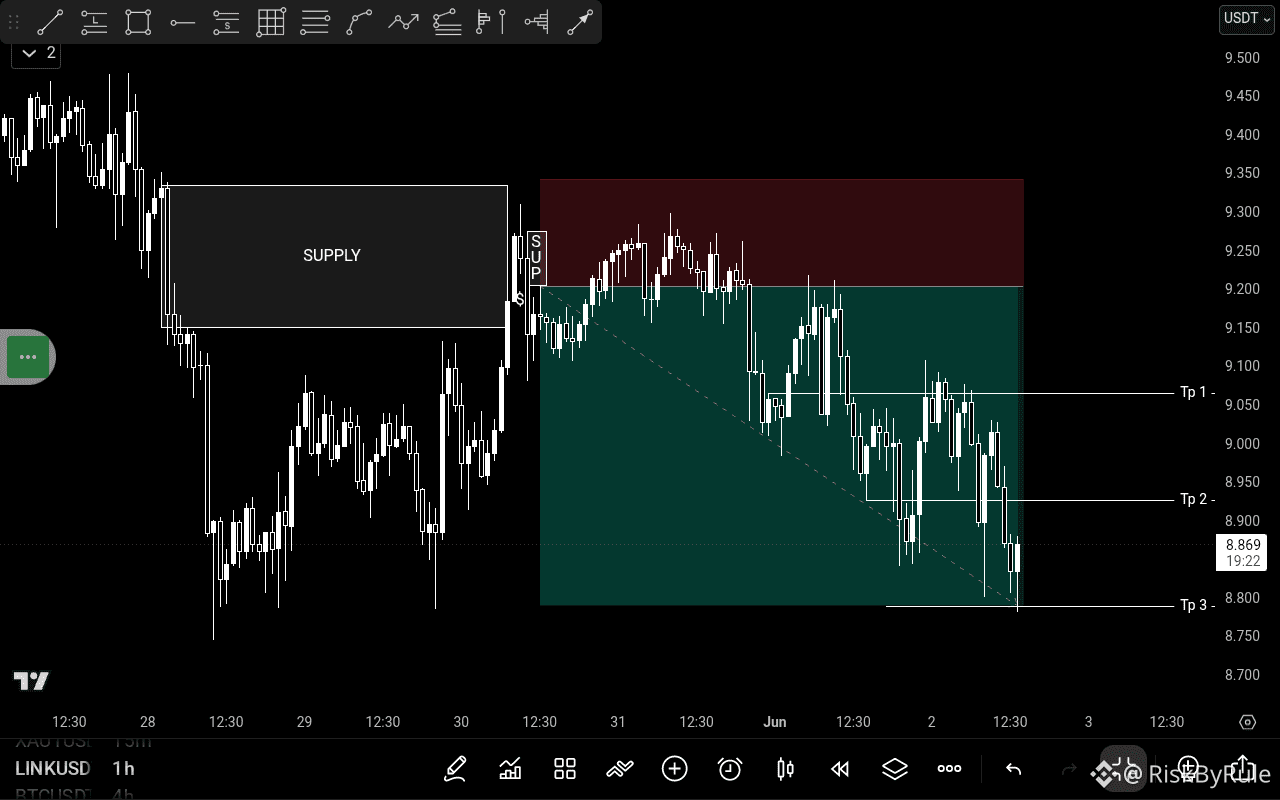Select the grid table drawing tool

click(271, 21)
